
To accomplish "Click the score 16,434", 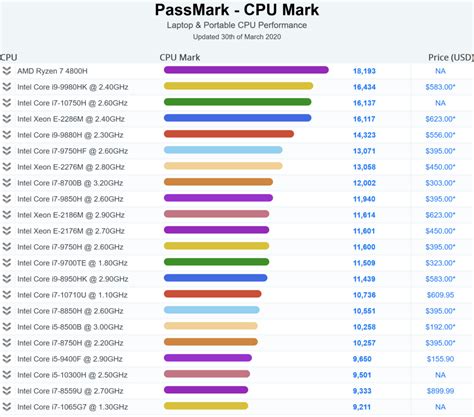I will click(x=364, y=87).
